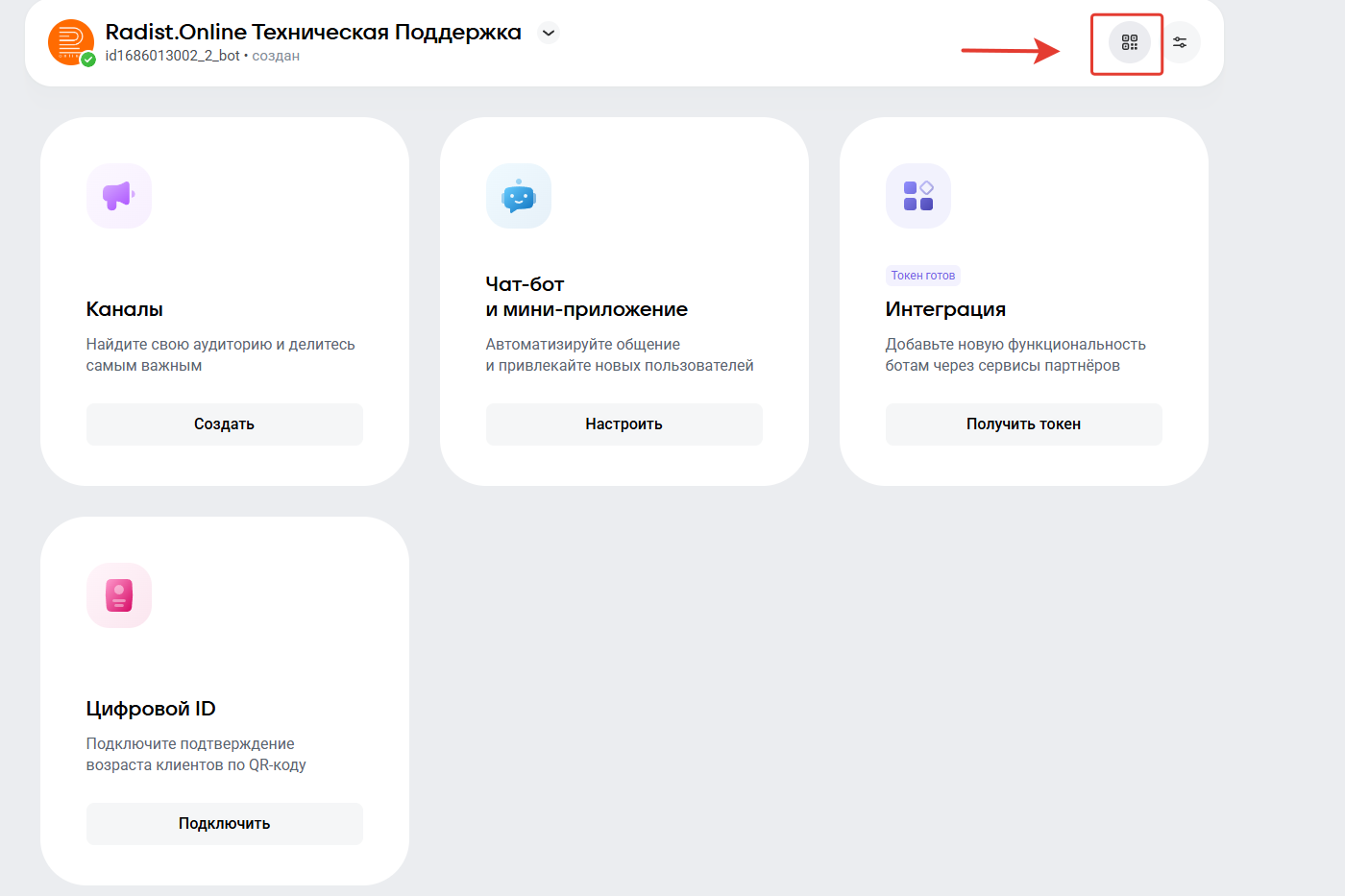
Task: Click the pink Digital ID icon
Action: (119, 595)
